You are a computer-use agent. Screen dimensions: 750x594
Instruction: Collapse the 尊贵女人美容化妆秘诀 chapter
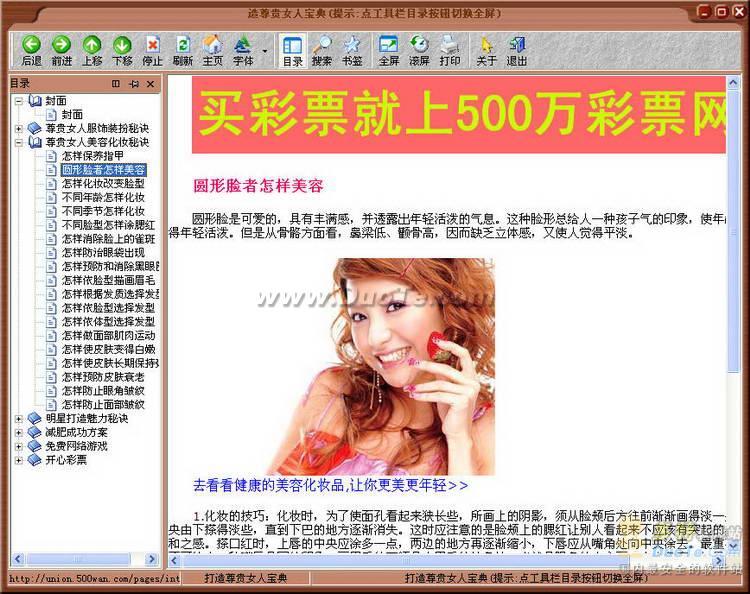19,142
